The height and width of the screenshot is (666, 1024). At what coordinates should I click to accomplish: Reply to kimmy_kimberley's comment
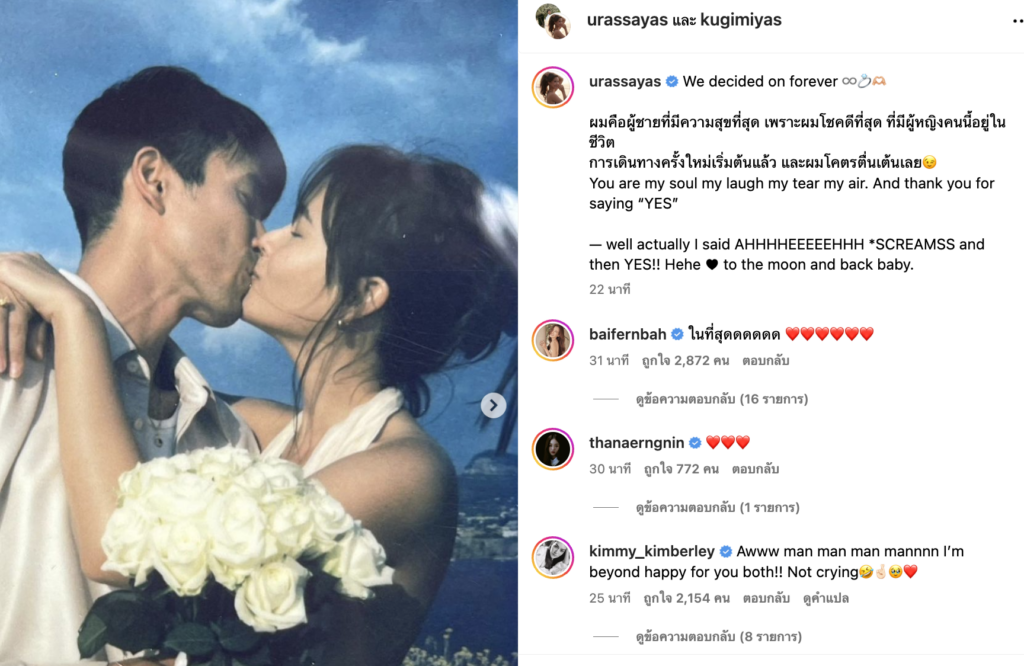pyautogui.click(x=766, y=598)
